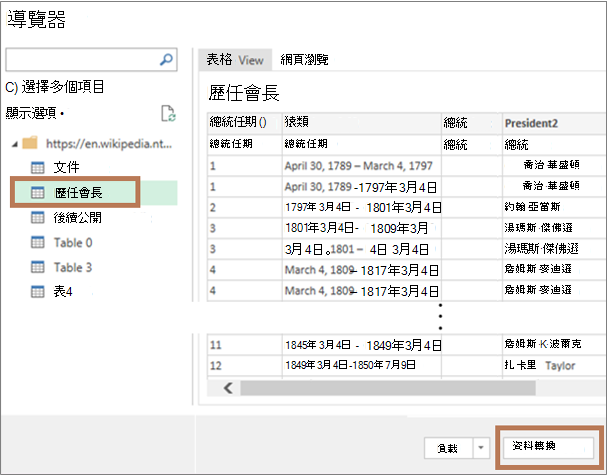Viewport: 607px width, 475px height.
Task: Click the wikipedia folder icon
Action: (x=30, y=143)
